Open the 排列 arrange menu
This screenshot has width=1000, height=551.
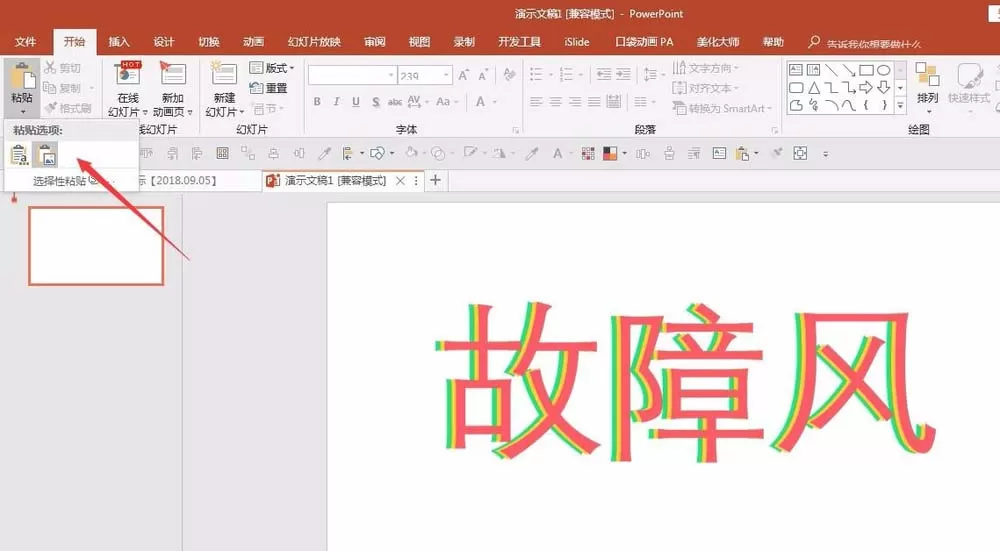(927, 87)
